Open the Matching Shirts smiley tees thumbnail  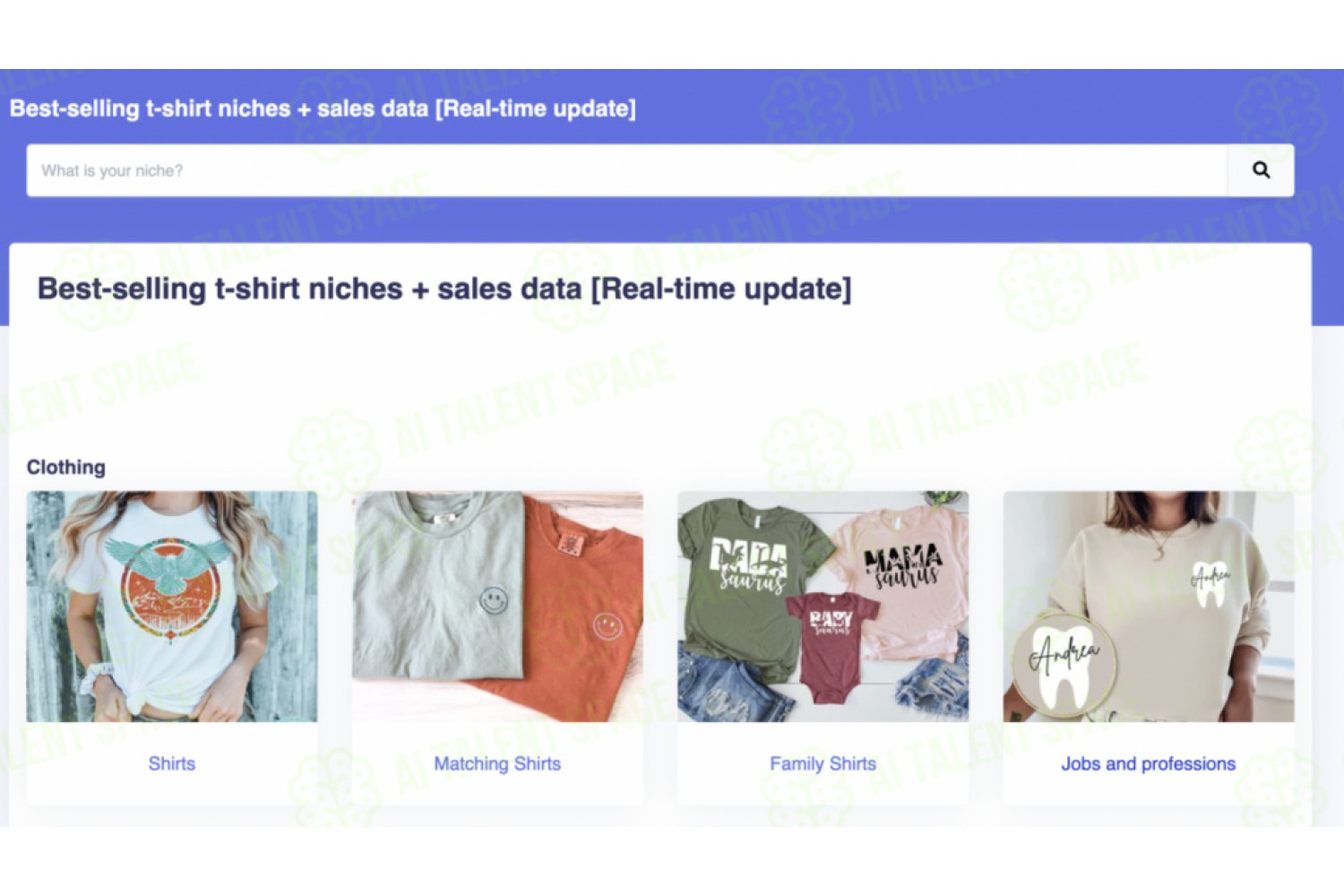click(x=497, y=606)
